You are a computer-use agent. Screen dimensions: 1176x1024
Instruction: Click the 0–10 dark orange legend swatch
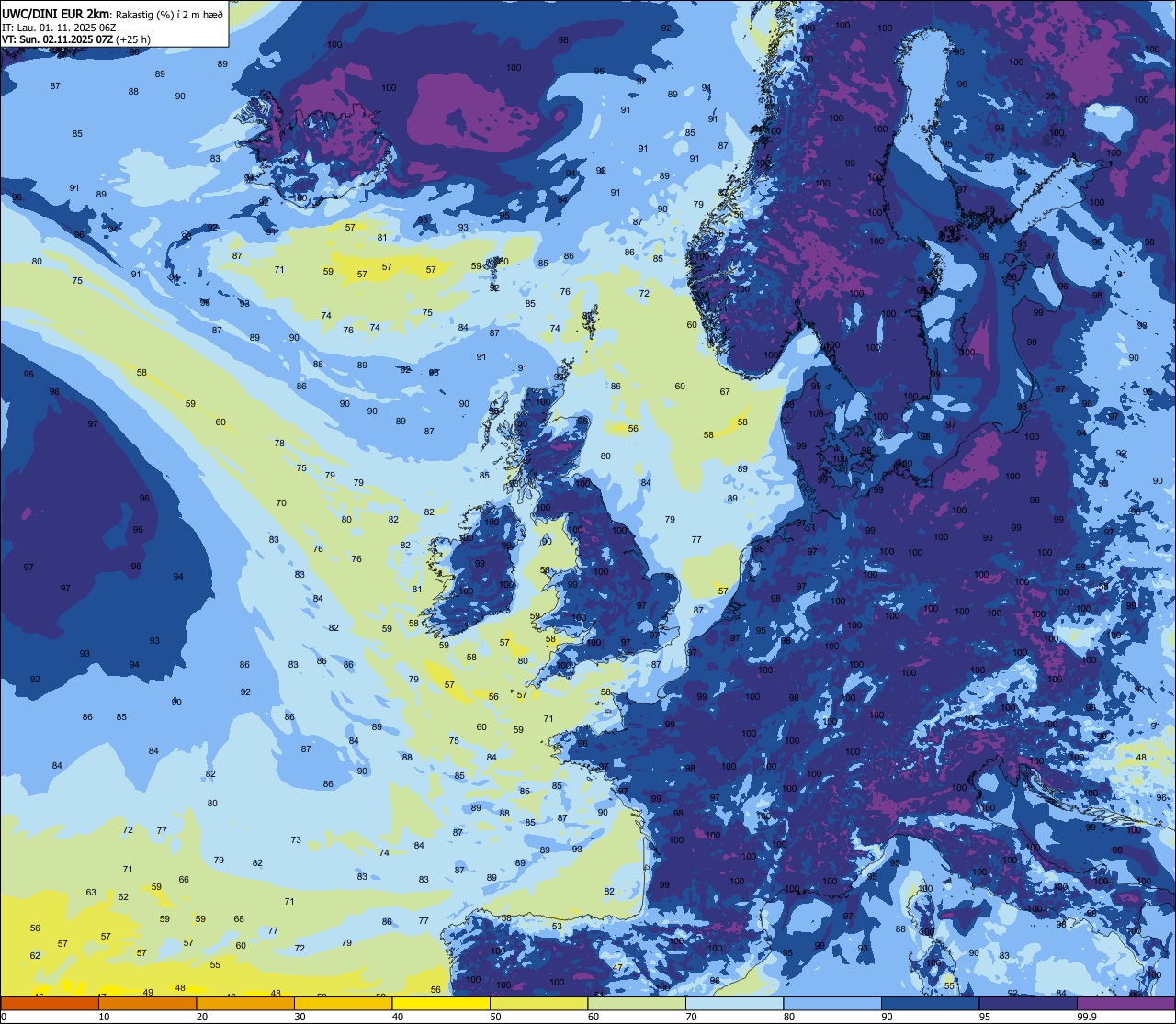50,1003
